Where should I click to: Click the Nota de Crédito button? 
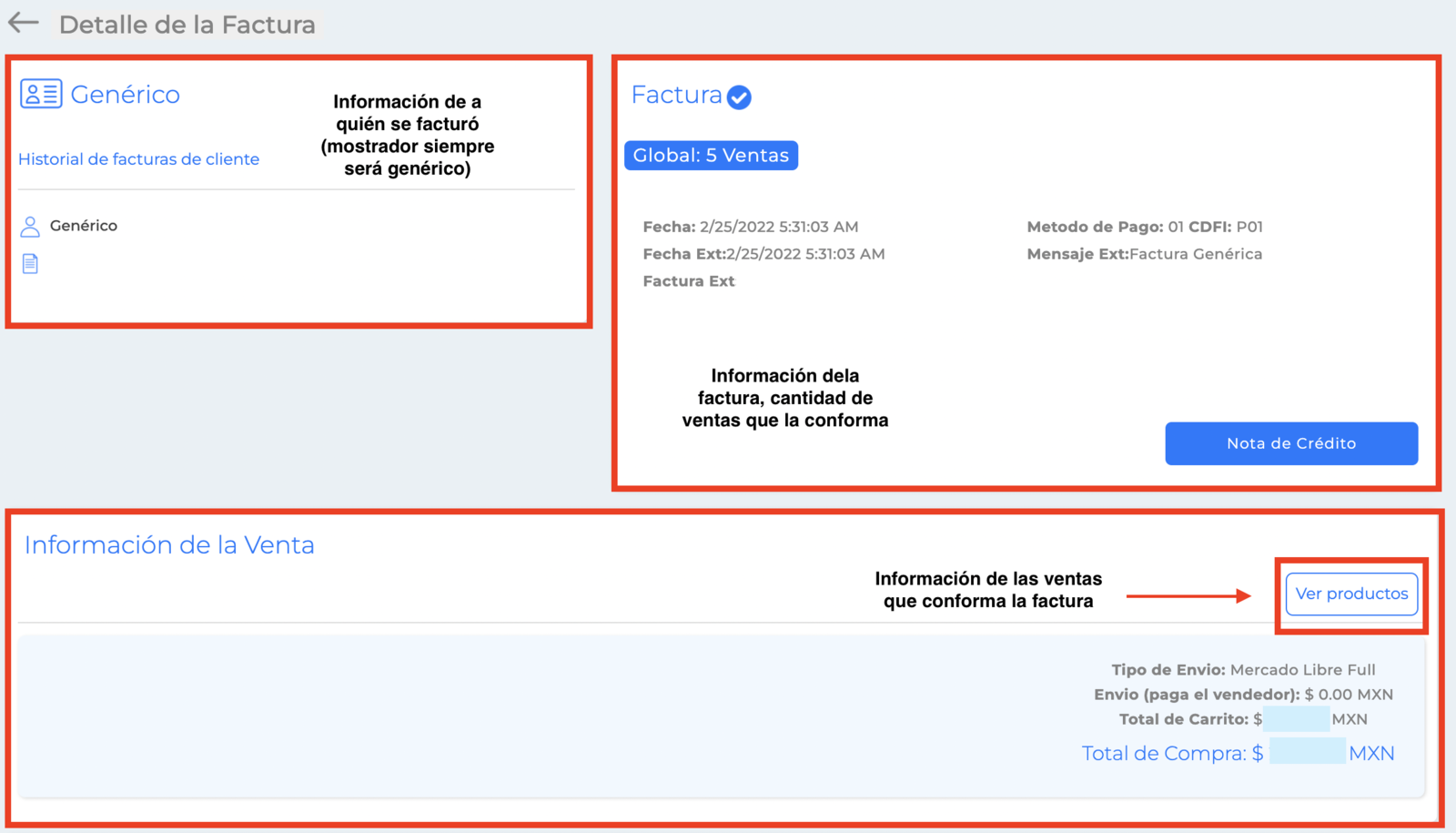pos(1291,443)
